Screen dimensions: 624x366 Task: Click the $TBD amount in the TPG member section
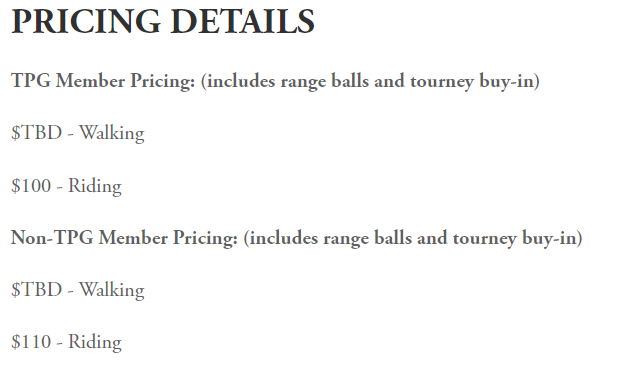click(37, 133)
